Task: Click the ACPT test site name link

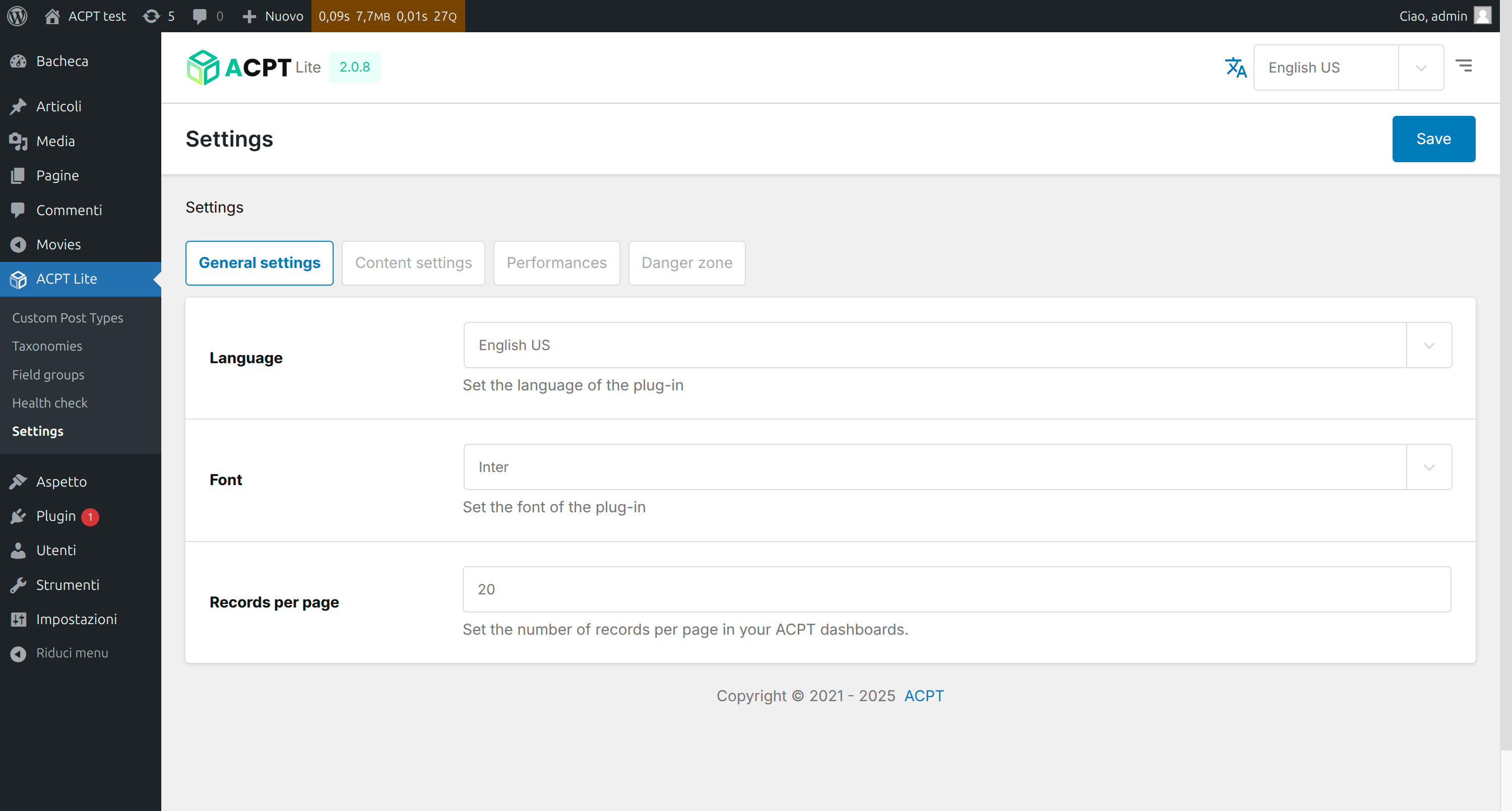Action: (97, 16)
